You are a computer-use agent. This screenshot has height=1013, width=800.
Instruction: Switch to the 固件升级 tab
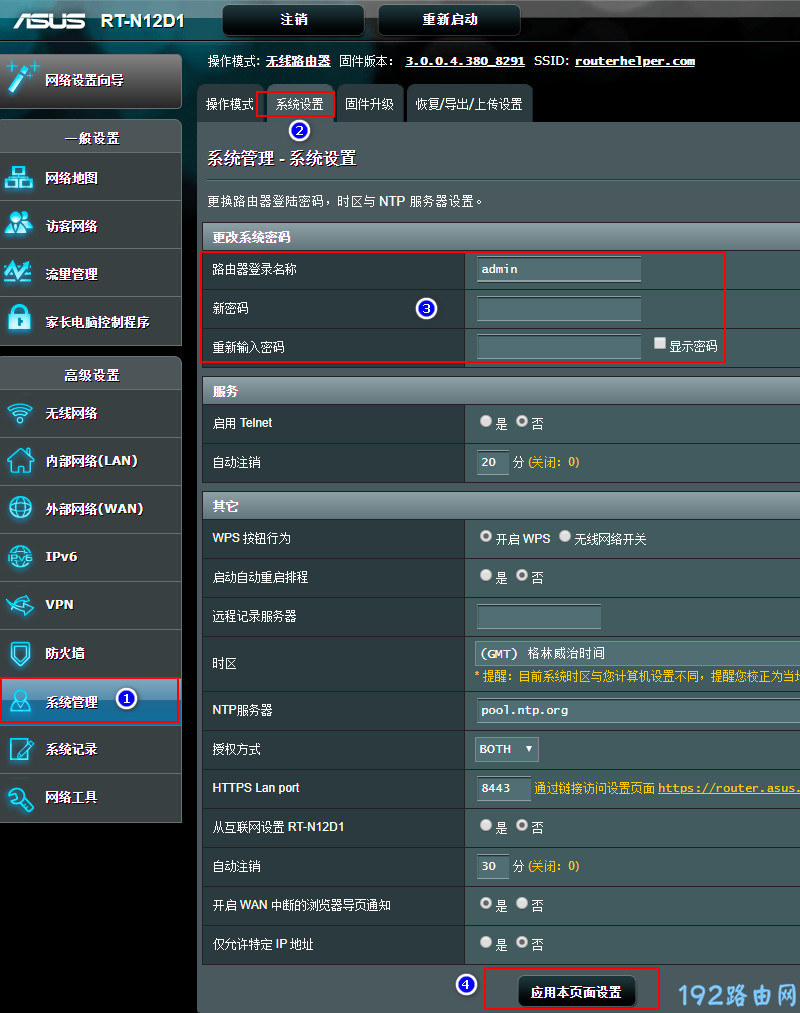point(369,104)
